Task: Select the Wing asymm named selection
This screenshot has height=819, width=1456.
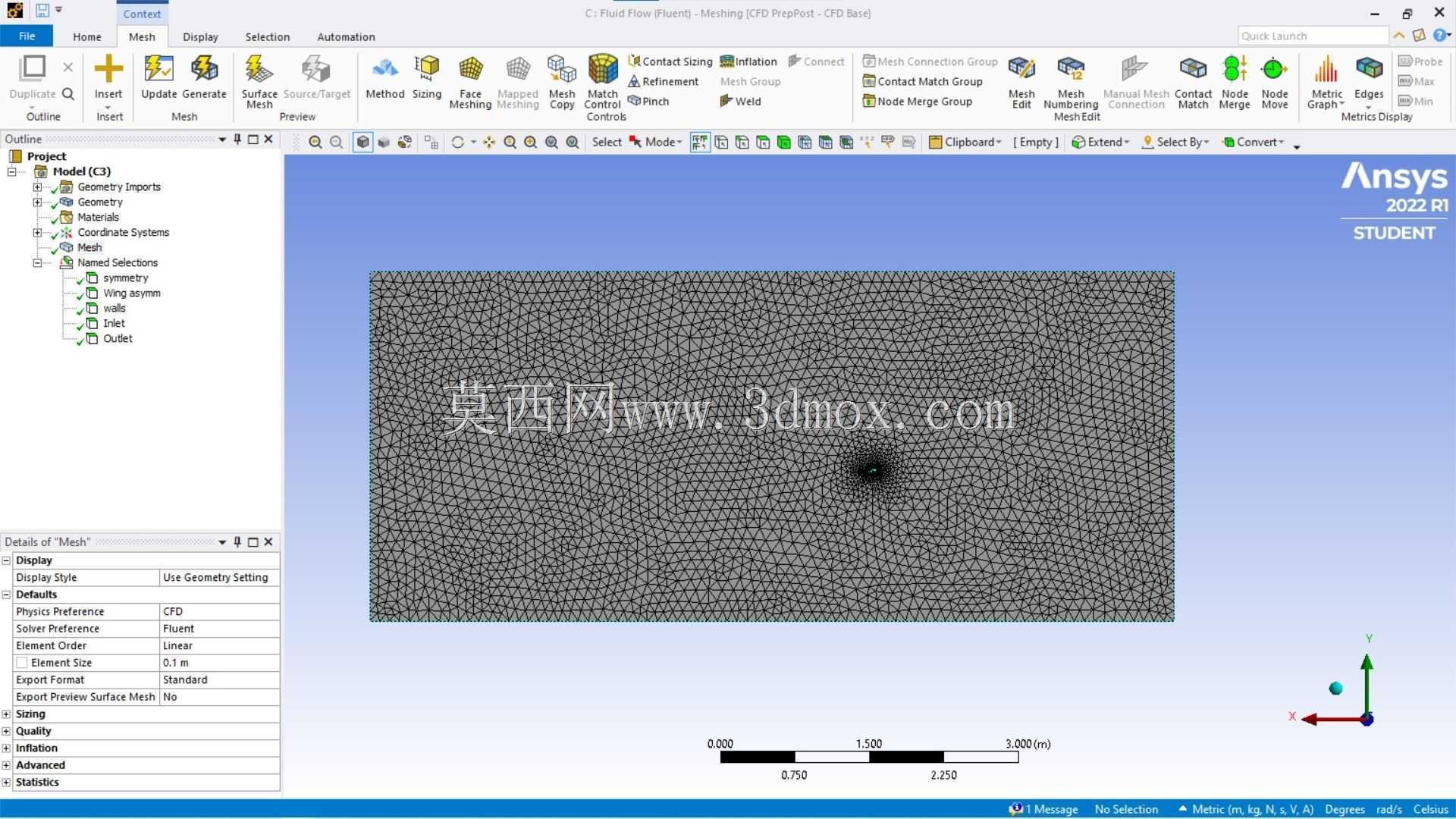Action: [x=131, y=293]
